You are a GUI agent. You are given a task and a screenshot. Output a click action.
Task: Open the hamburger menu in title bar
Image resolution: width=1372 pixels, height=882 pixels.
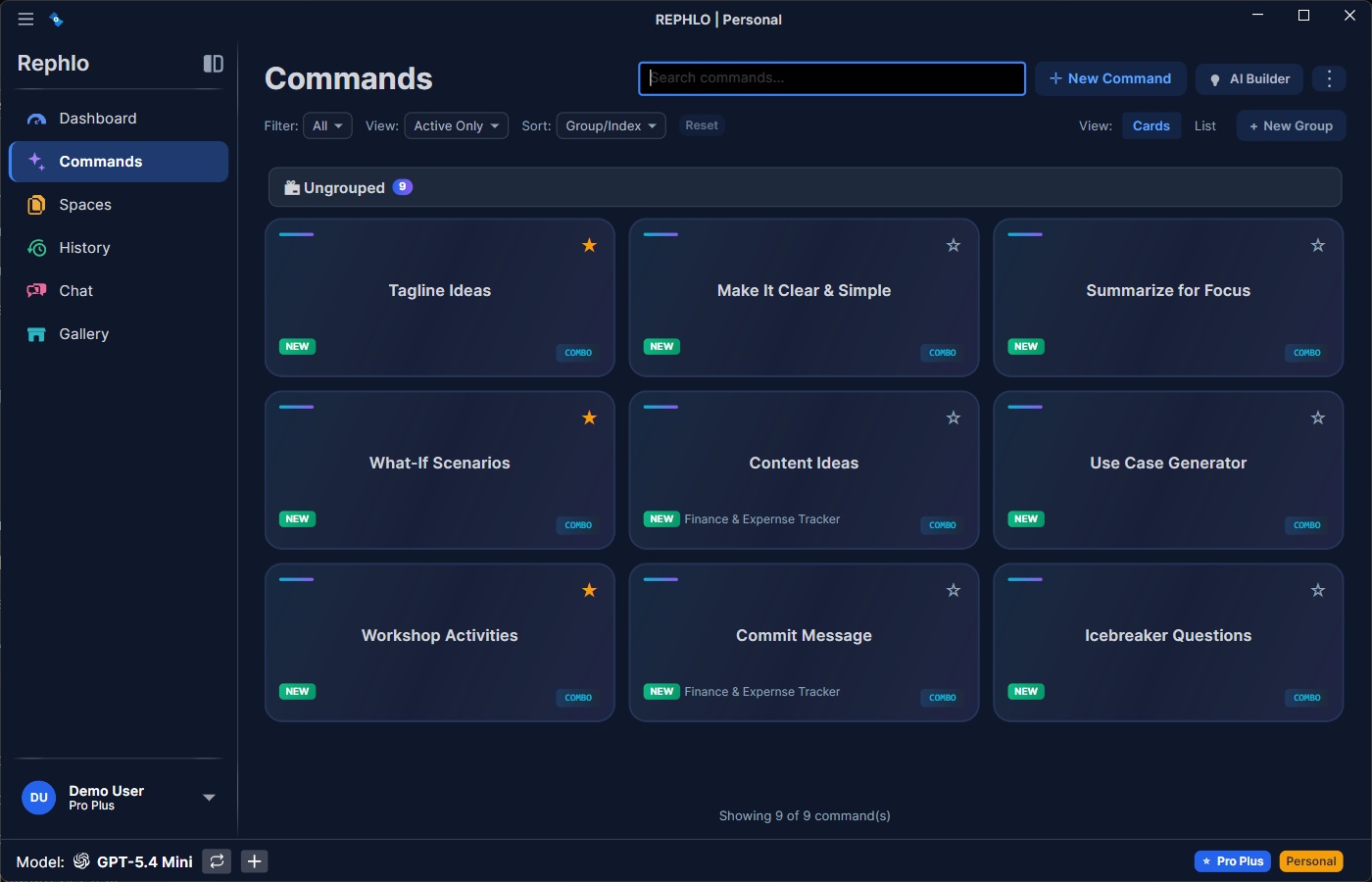(x=25, y=20)
